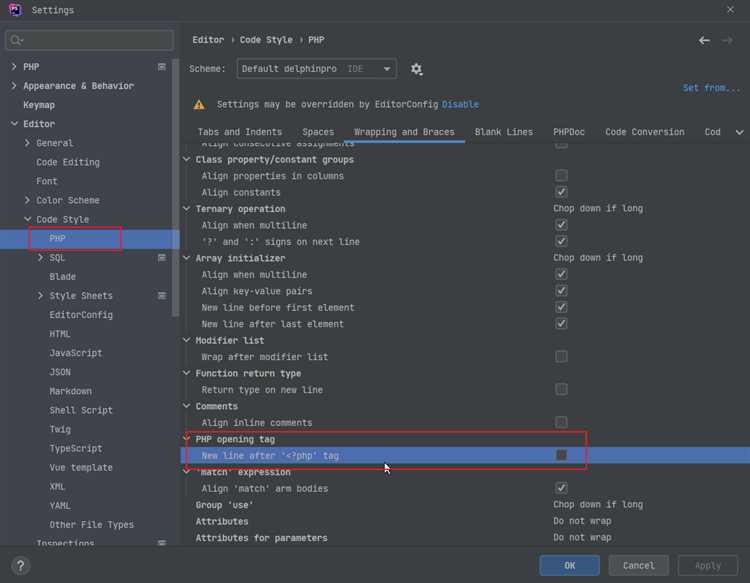The width and height of the screenshot is (750, 583).
Task: Toggle Ternary Align when multiline checkbox
Action: (x=561, y=225)
